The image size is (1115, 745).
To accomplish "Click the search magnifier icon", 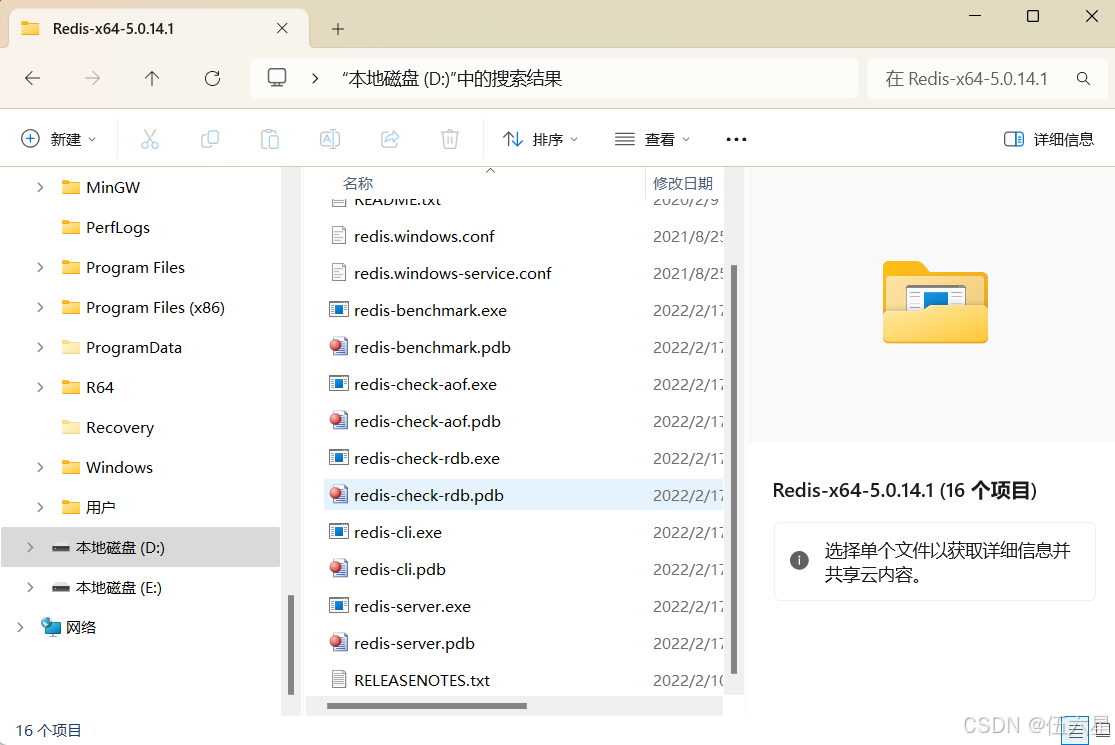I will pos(1083,78).
